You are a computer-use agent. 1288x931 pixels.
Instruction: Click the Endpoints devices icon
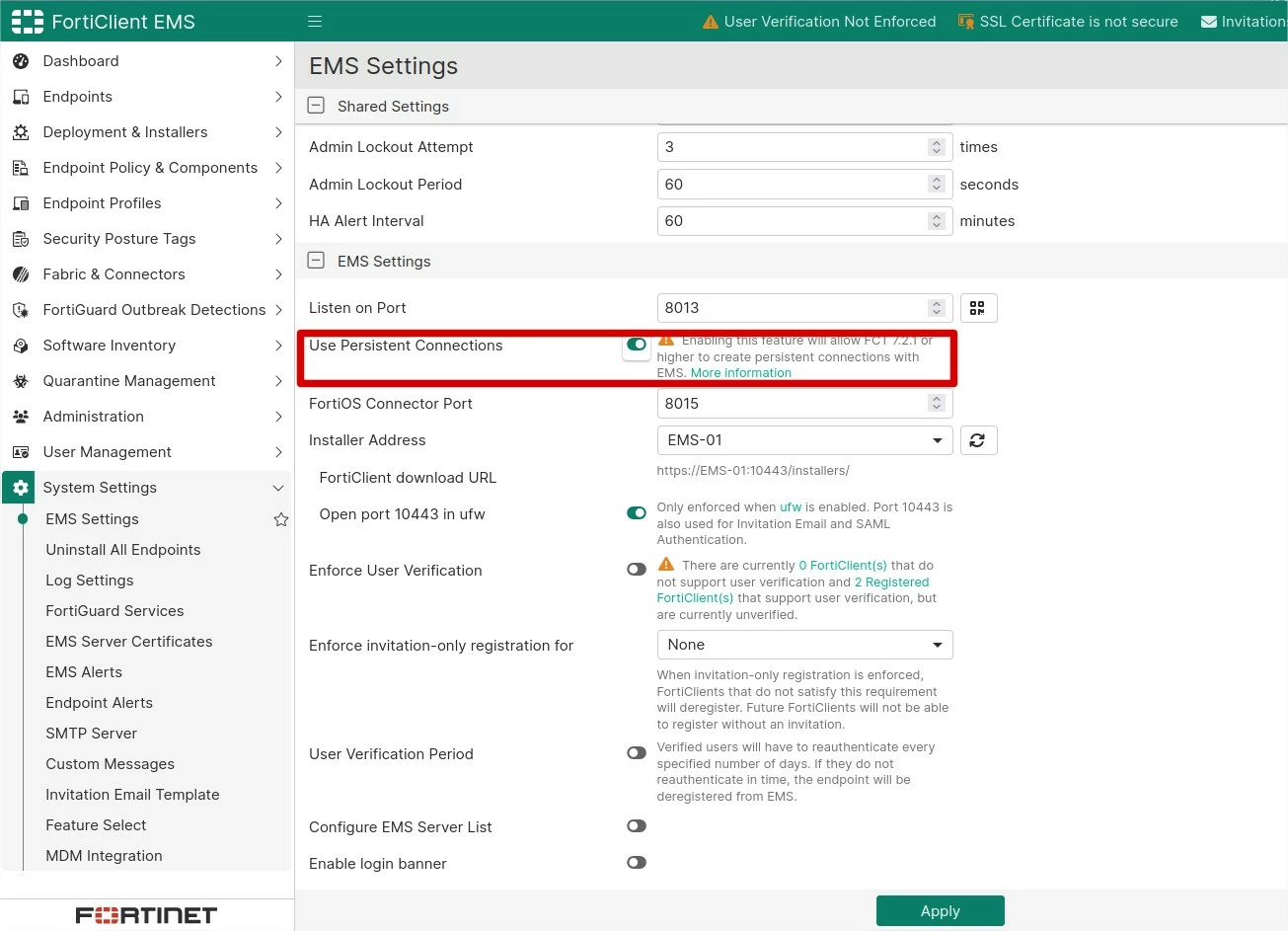(x=21, y=97)
